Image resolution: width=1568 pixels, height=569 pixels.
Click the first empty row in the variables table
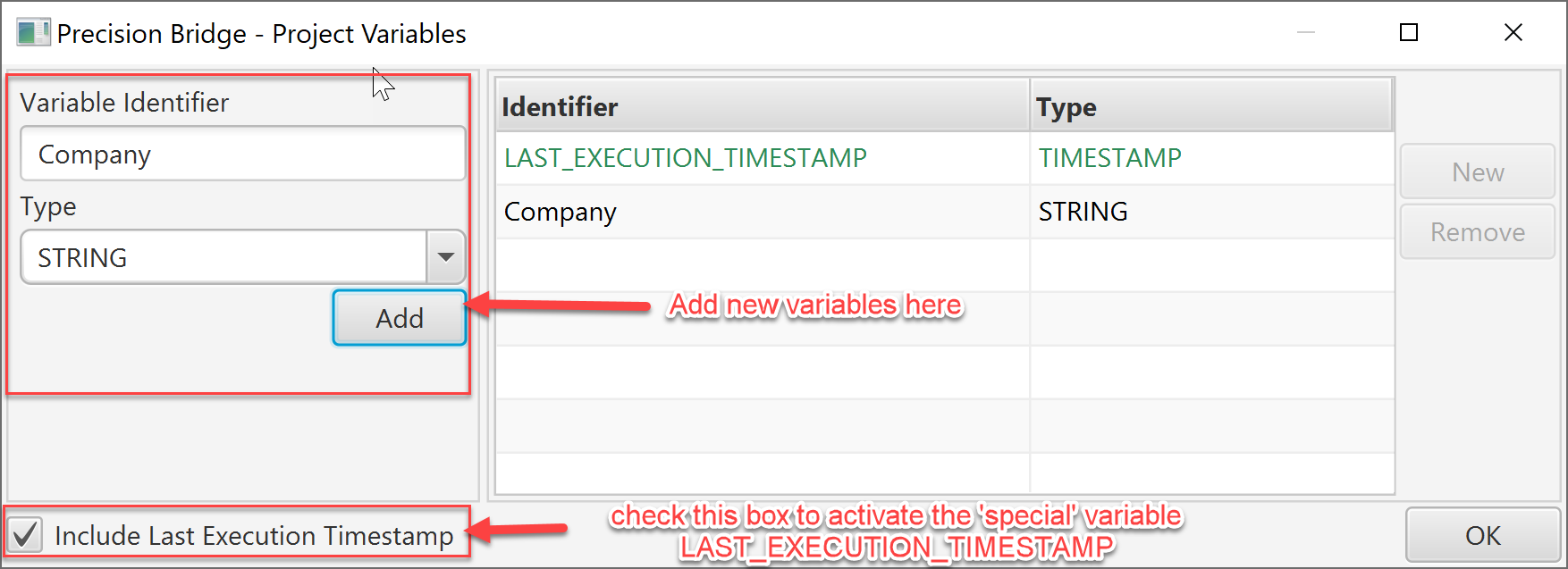[x=945, y=265]
